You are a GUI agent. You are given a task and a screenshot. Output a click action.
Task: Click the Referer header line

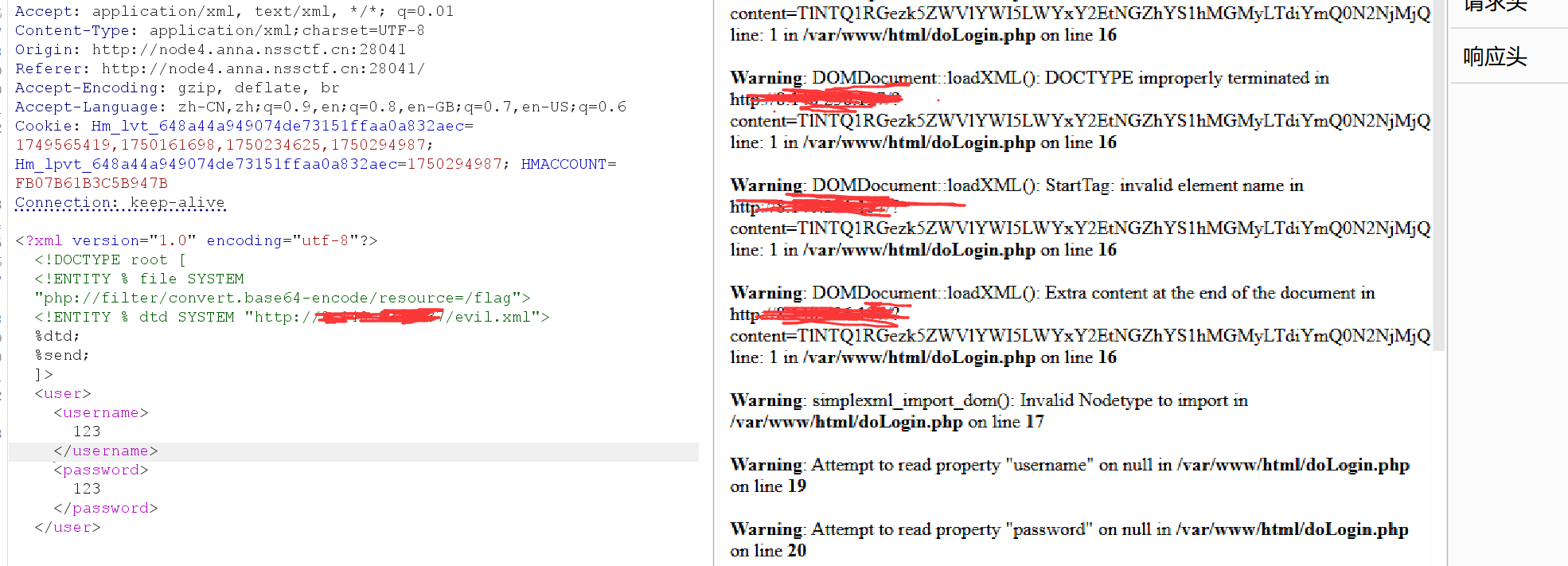click(x=220, y=68)
